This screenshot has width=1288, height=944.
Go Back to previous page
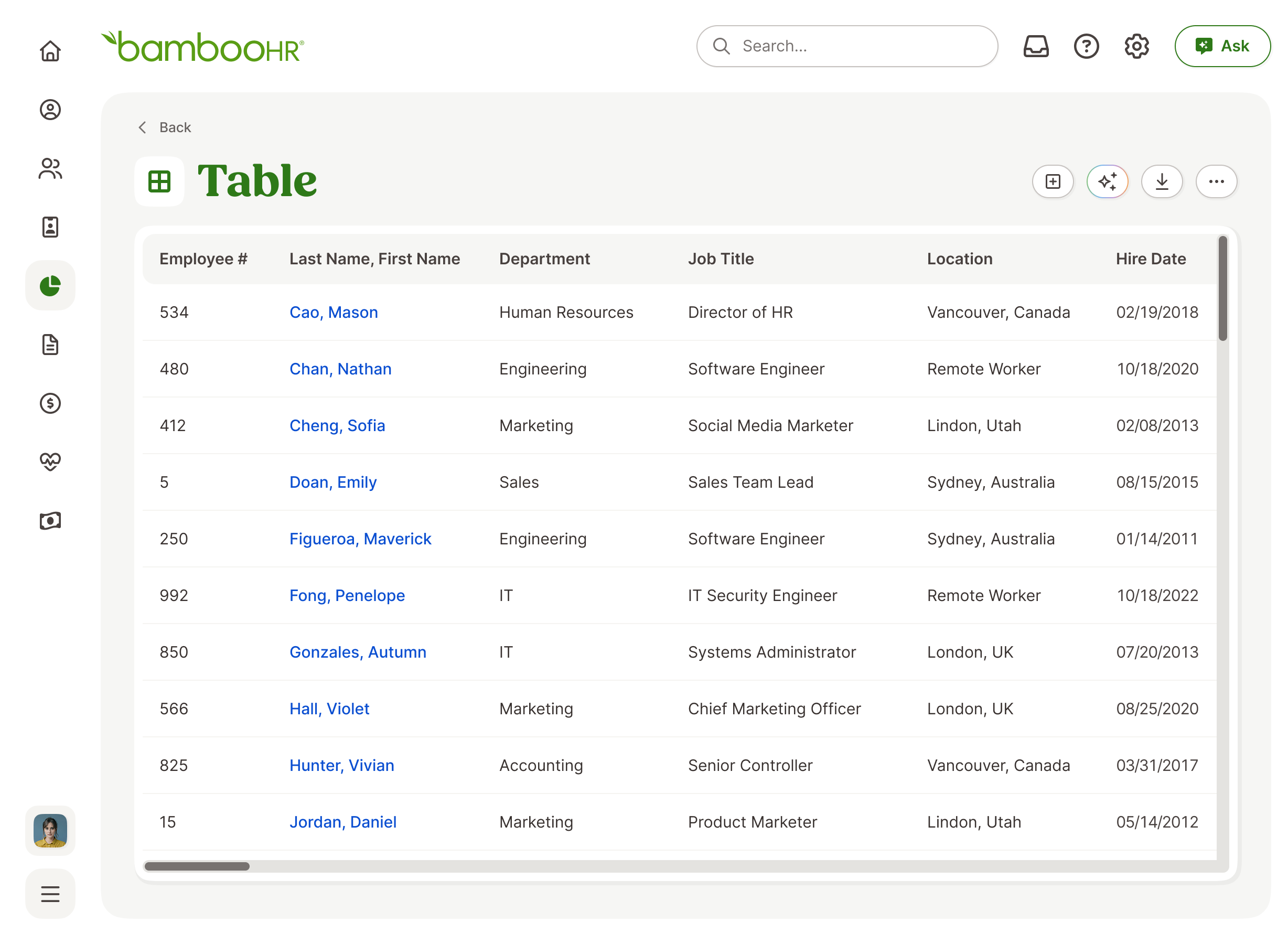(x=164, y=127)
